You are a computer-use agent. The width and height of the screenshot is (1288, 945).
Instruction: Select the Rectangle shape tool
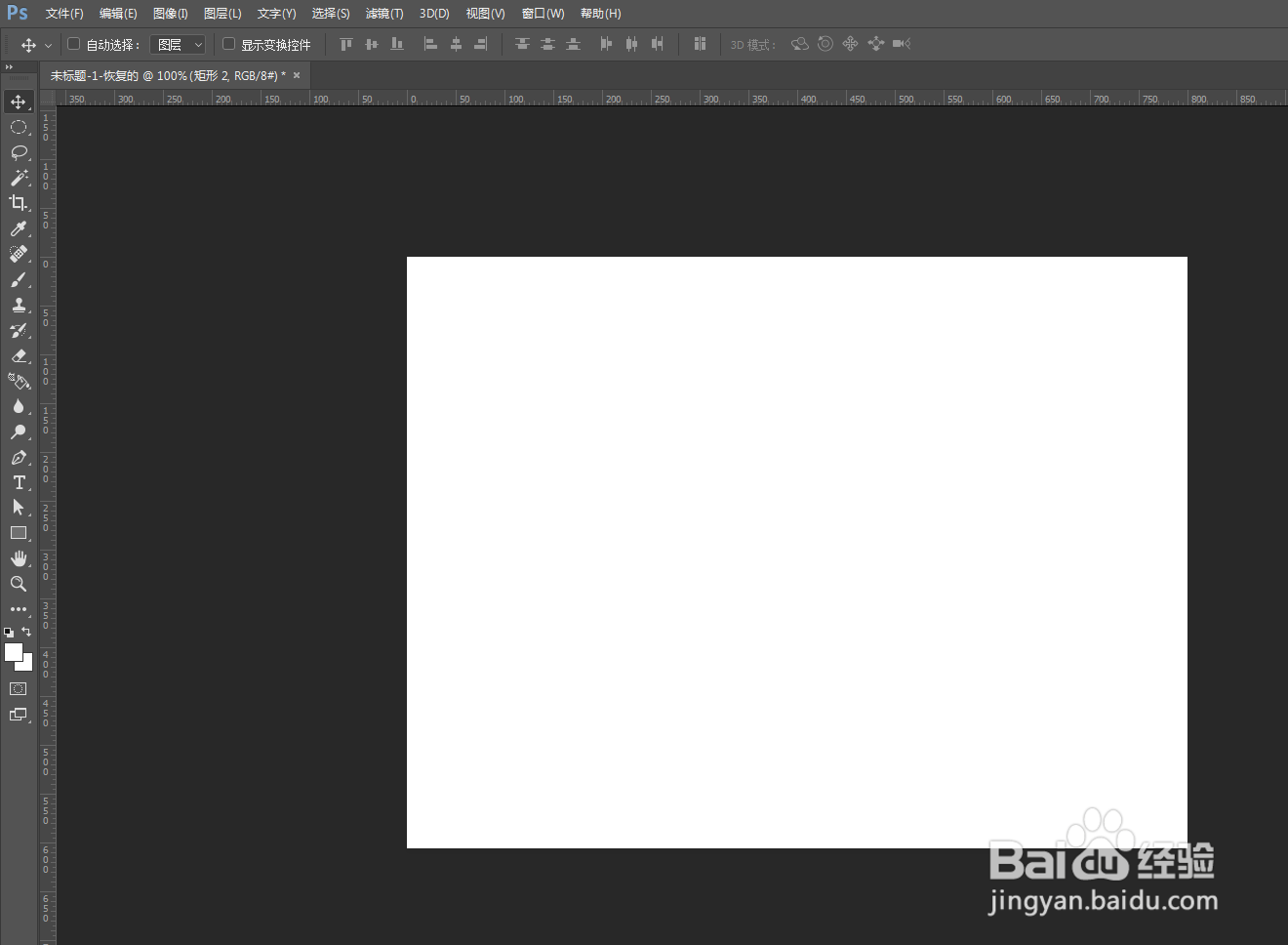19,533
